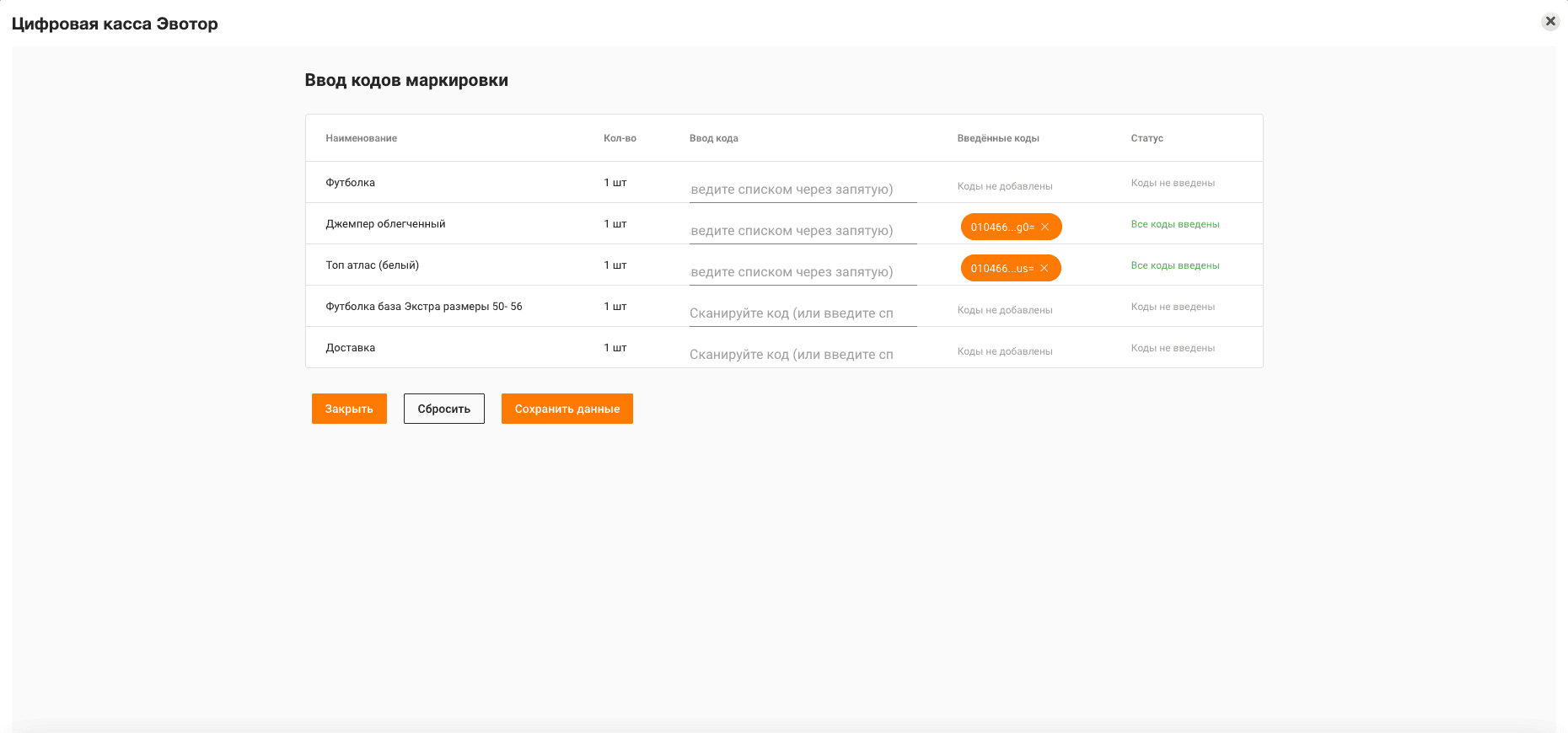Click the Введённые коды column header
The width and height of the screenshot is (1568, 733).
coord(998,138)
